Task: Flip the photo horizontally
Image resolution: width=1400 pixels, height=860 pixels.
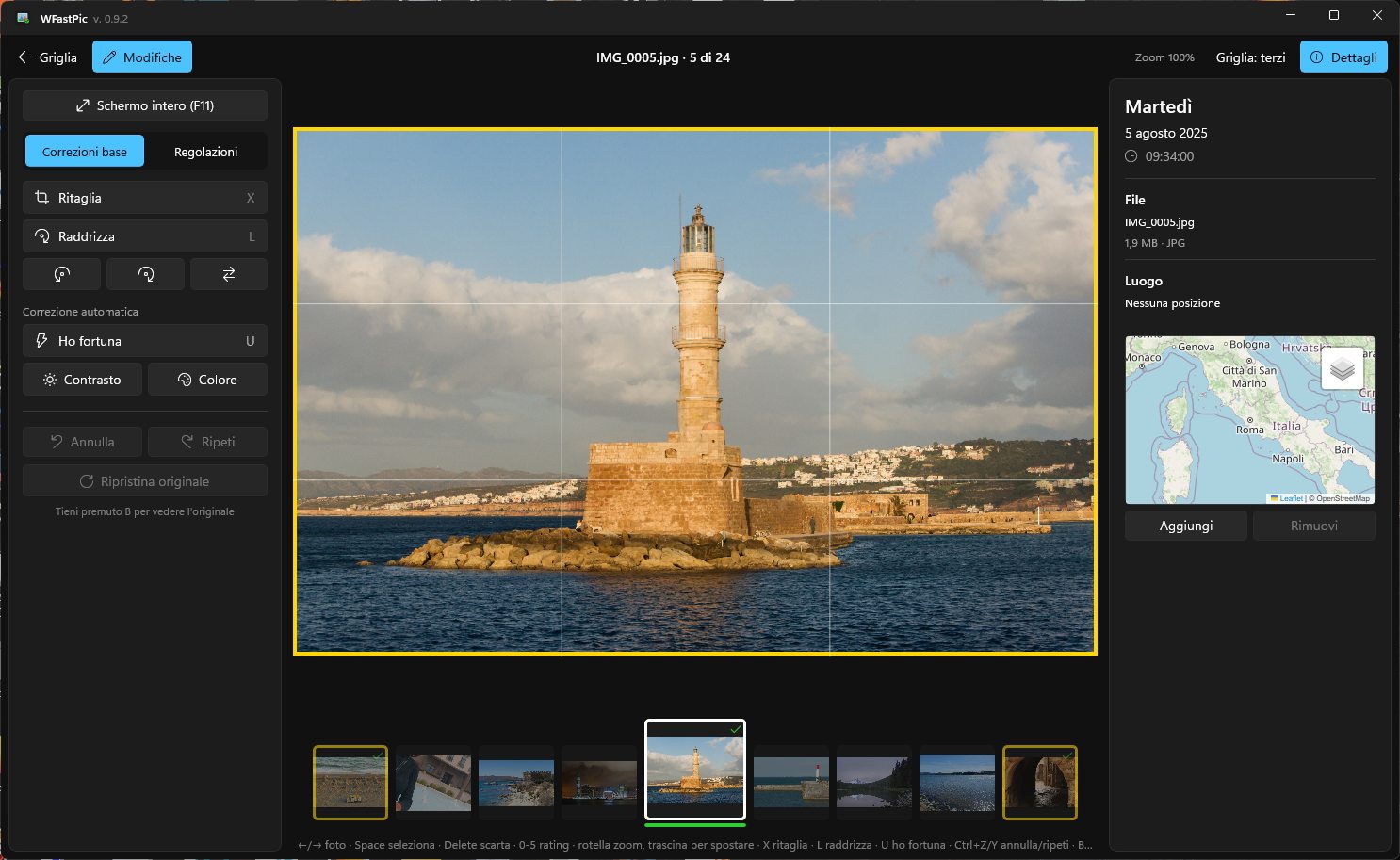Action: tap(229, 274)
